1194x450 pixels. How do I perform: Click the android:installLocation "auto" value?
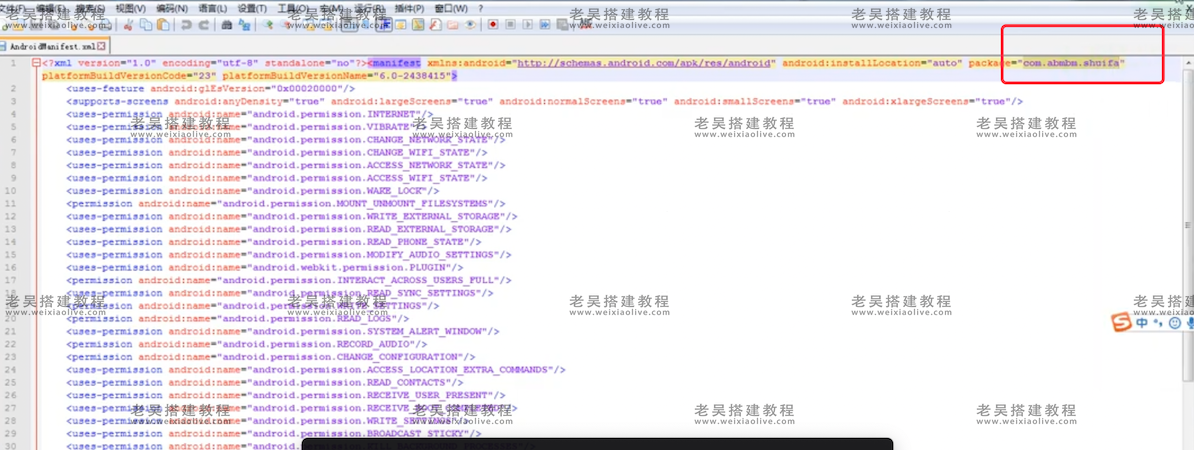943,63
